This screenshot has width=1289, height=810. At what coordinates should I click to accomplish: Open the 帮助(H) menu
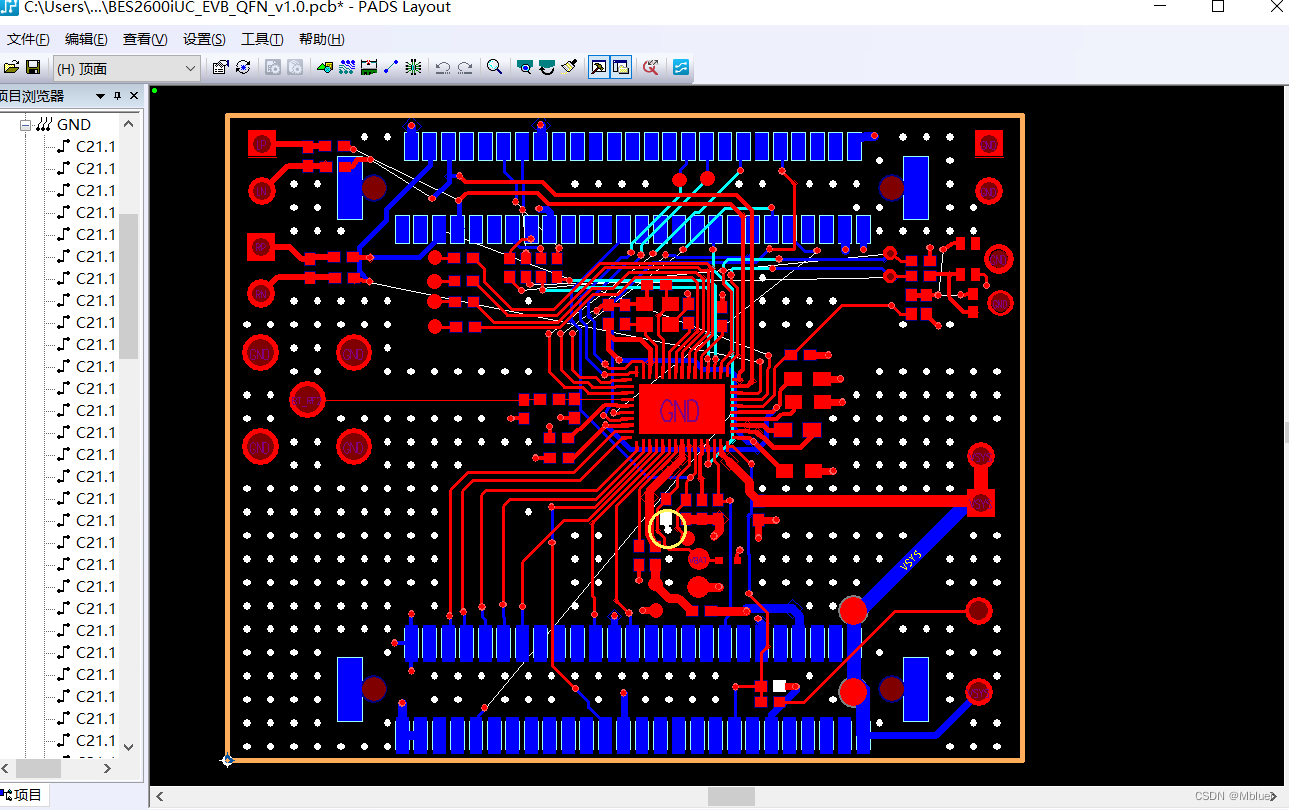322,39
